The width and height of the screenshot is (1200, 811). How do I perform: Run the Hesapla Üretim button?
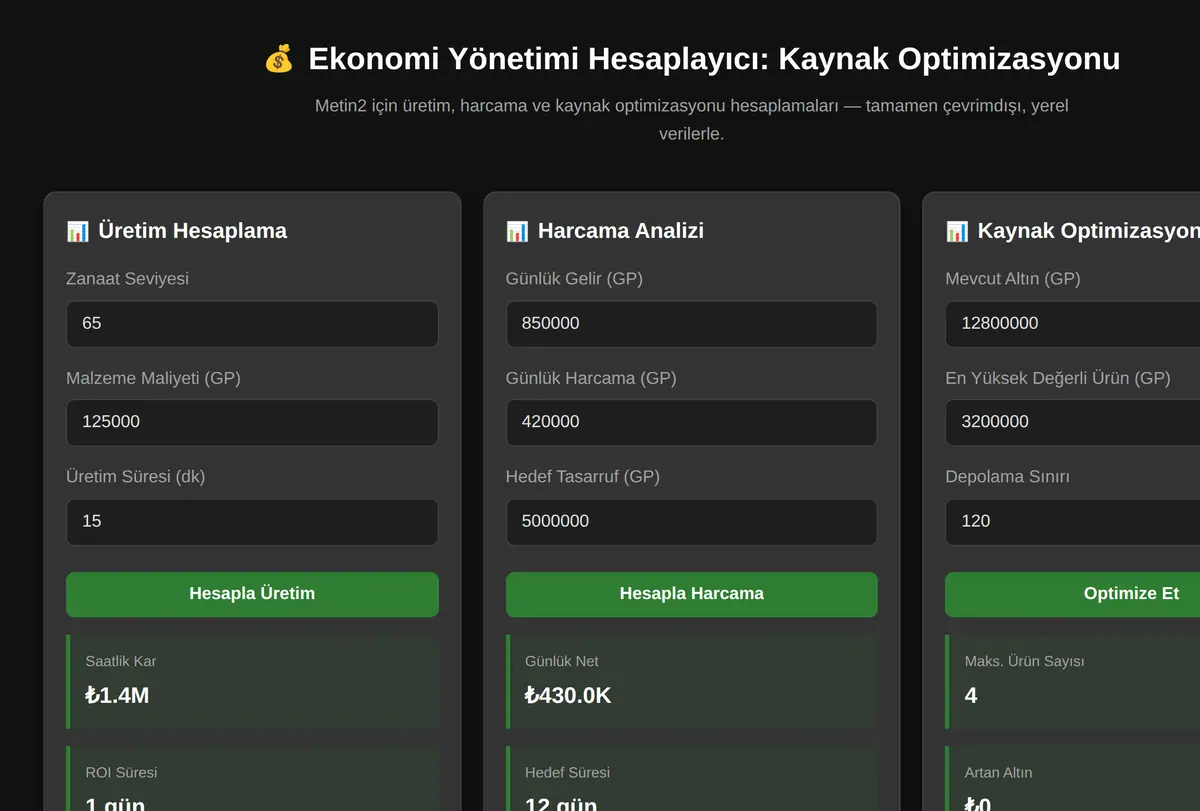pyautogui.click(x=252, y=594)
